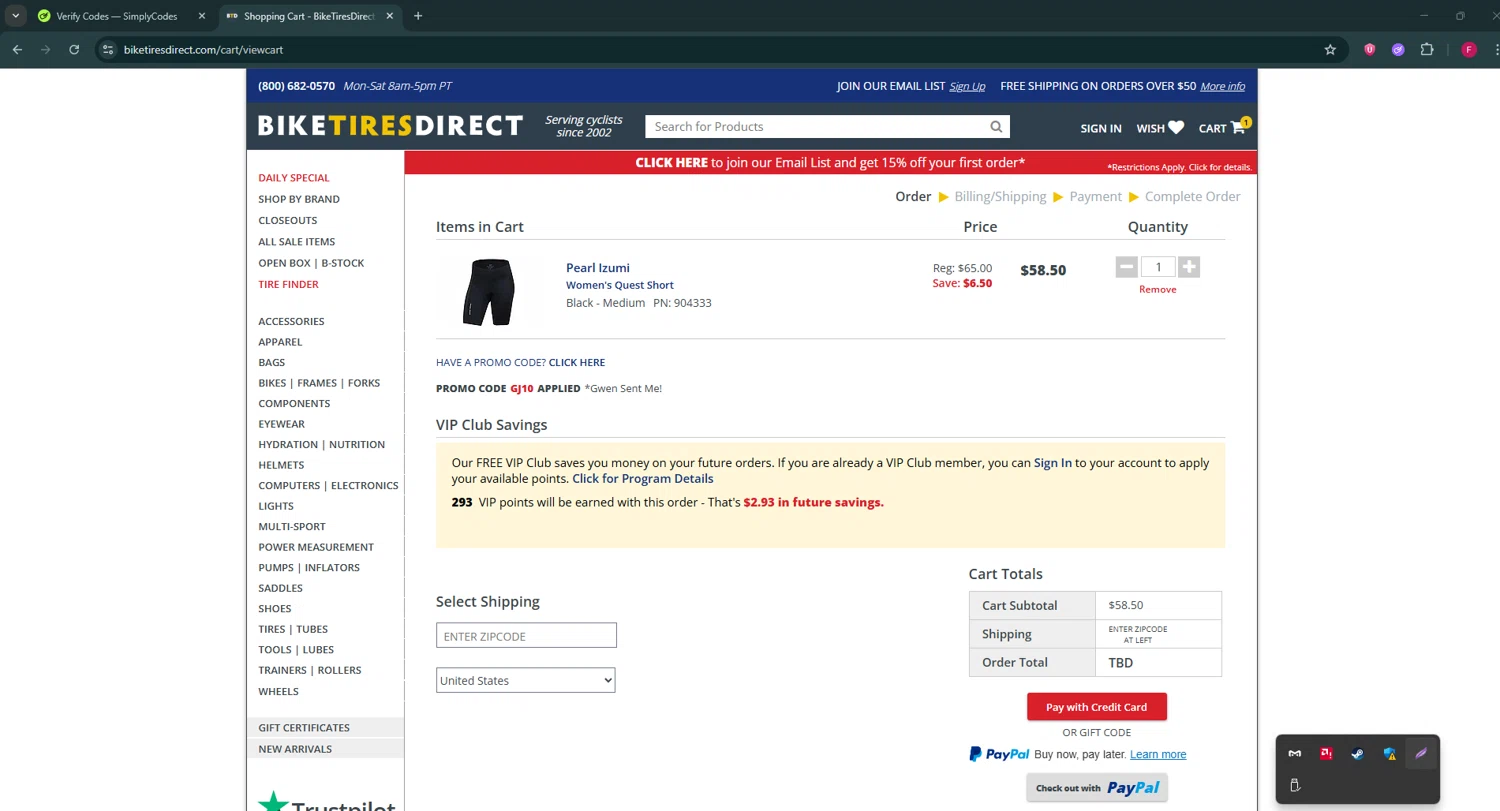This screenshot has width=1500, height=811.
Task: Click the purple feather tray icon
Action: tap(1420, 754)
